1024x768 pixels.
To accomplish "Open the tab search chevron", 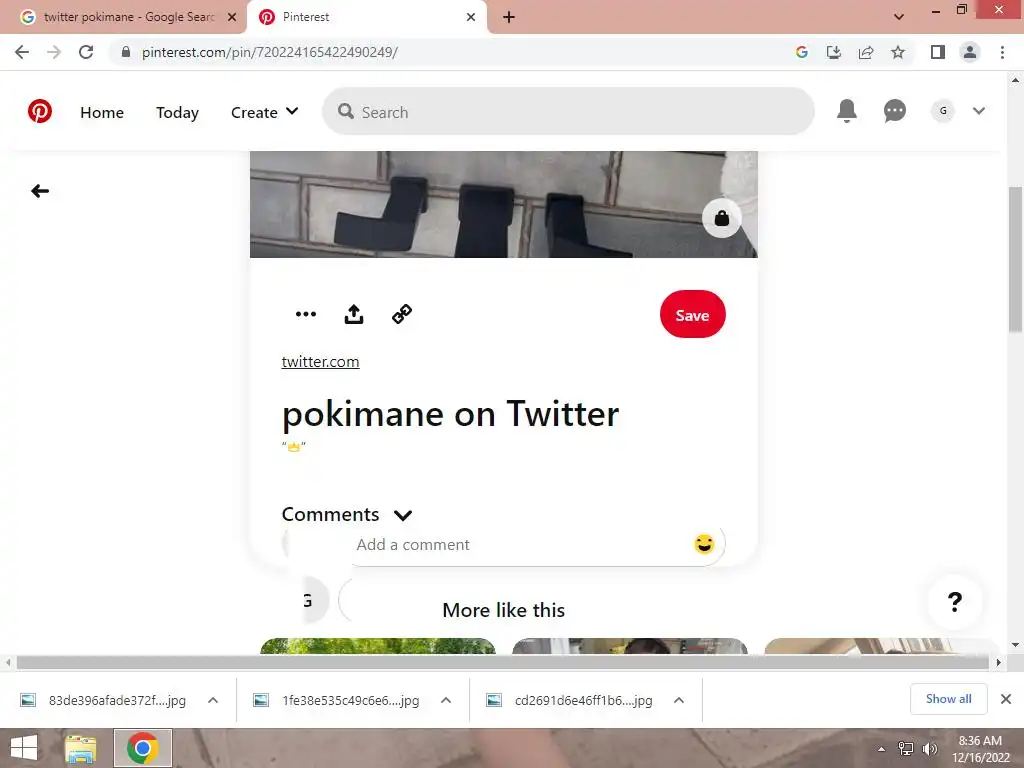I will click(899, 17).
